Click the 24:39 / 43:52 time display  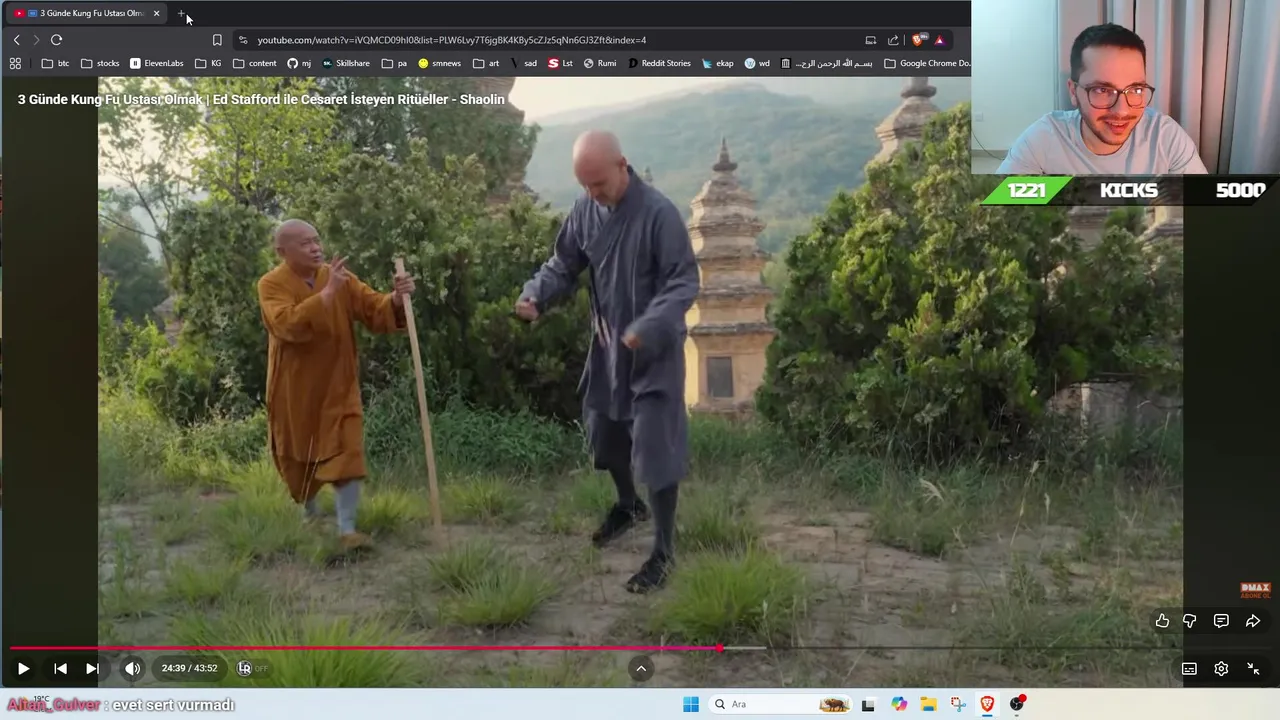(x=189, y=669)
